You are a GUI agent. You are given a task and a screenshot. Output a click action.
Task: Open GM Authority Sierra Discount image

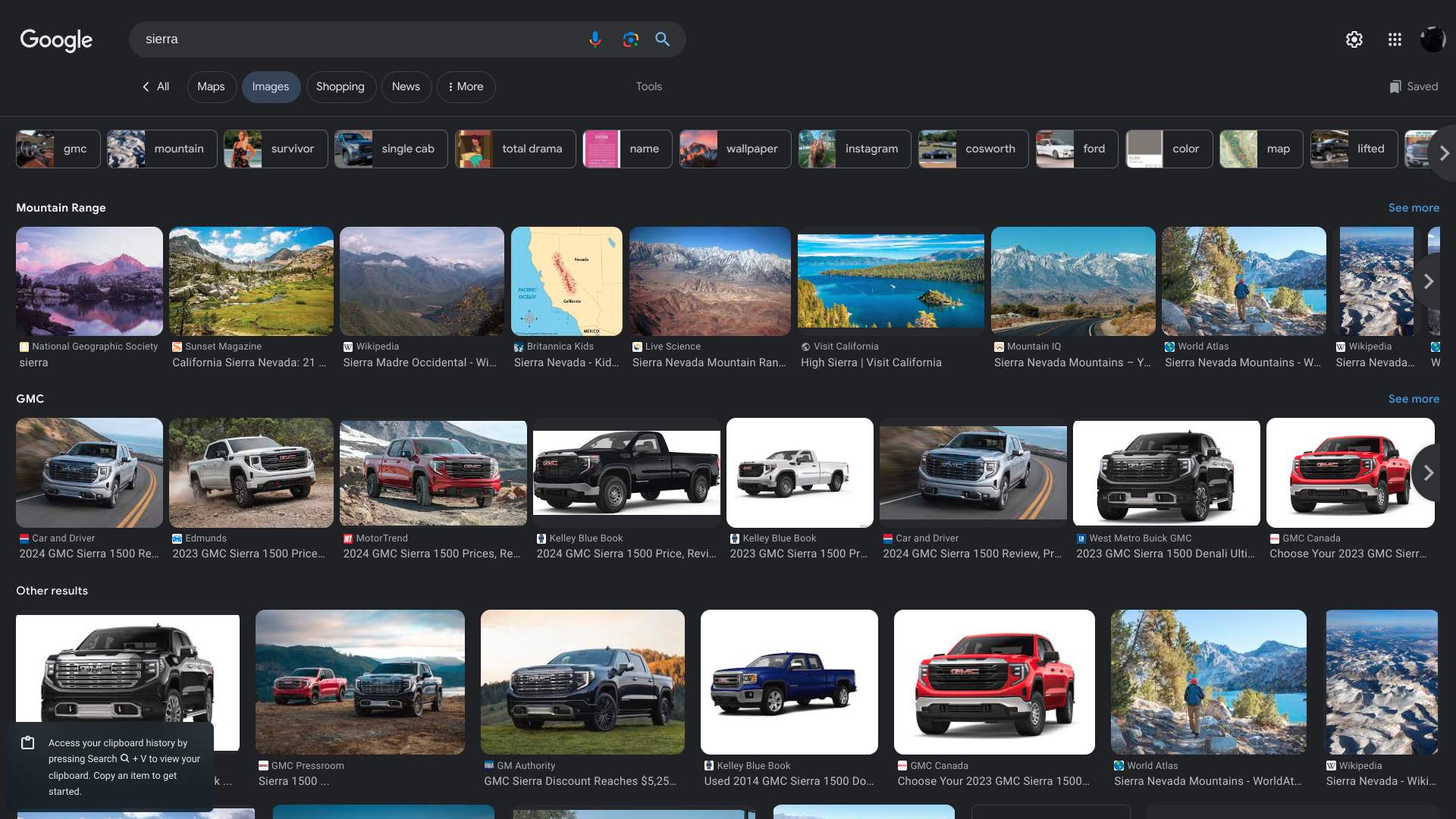(582, 682)
